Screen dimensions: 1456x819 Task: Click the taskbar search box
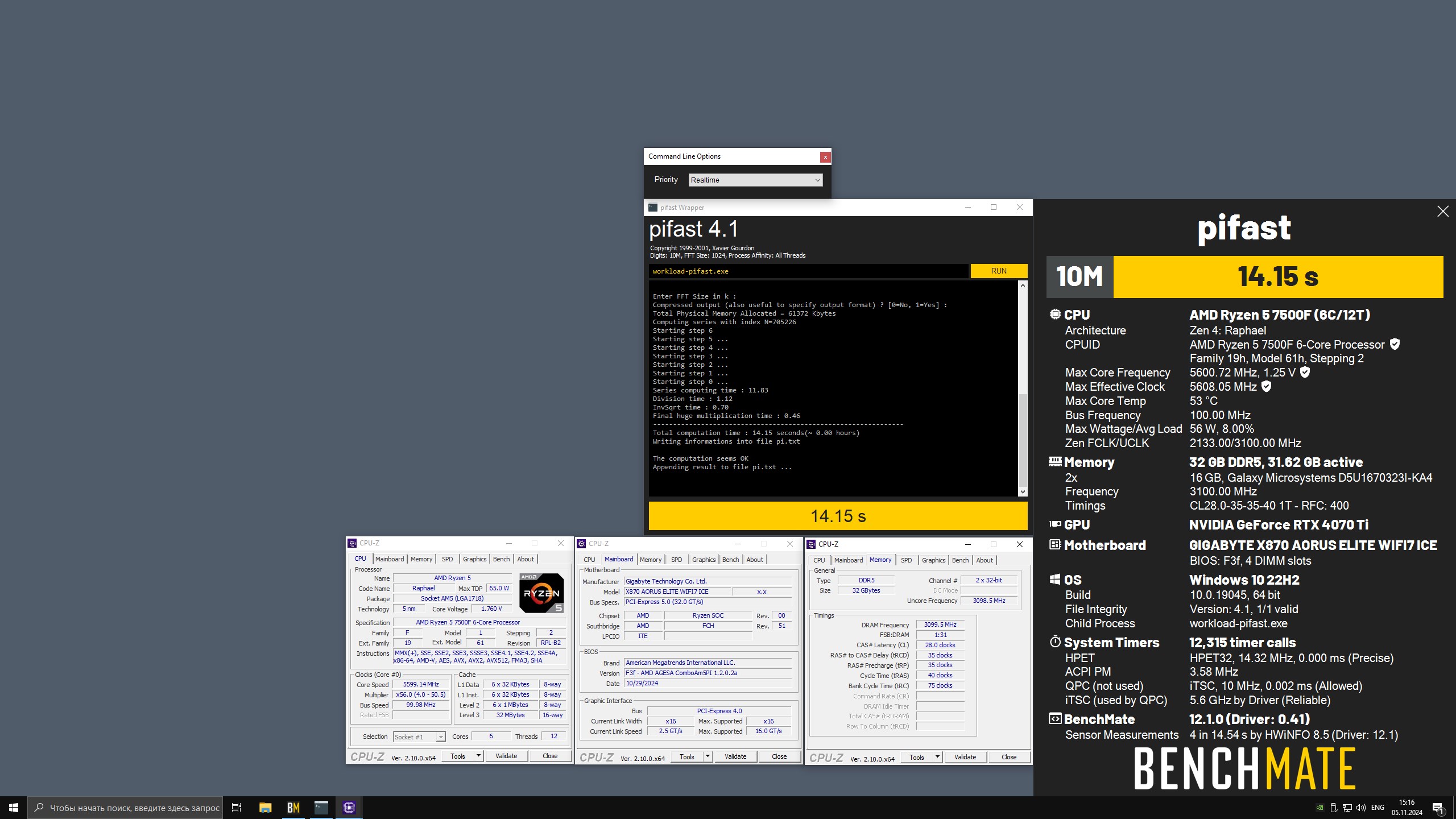[x=125, y=808]
